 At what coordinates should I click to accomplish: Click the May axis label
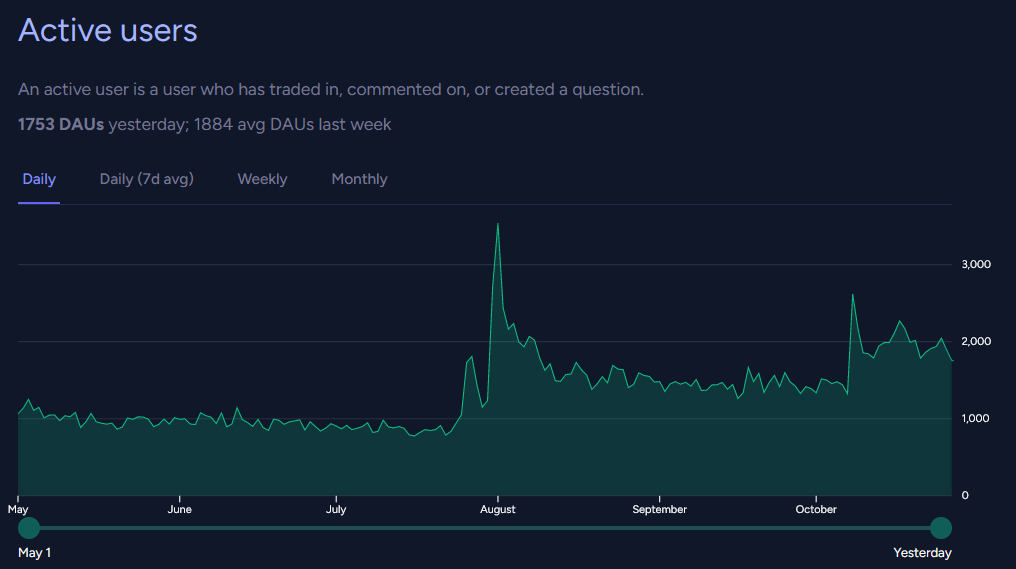(x=18, y=509)
